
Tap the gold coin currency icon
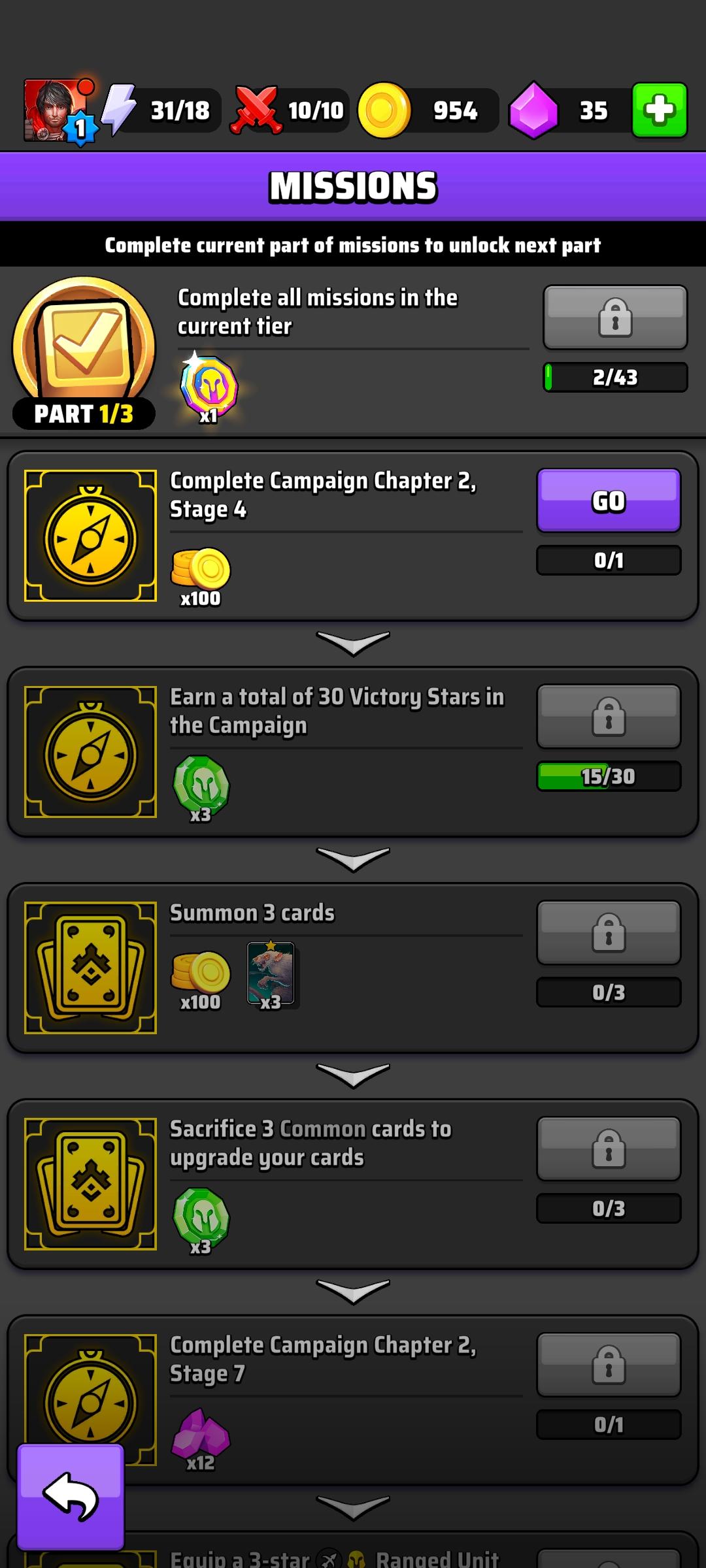coord(384,110)
